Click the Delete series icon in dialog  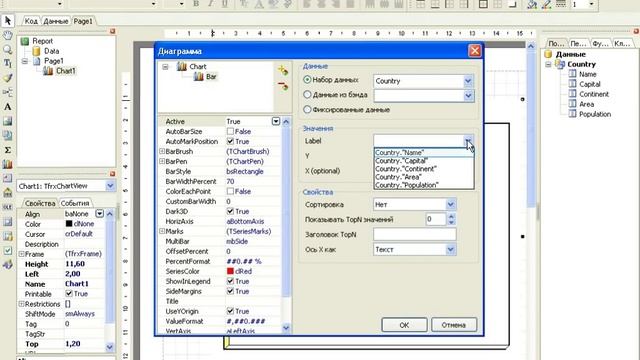click(x=283, y=86)
